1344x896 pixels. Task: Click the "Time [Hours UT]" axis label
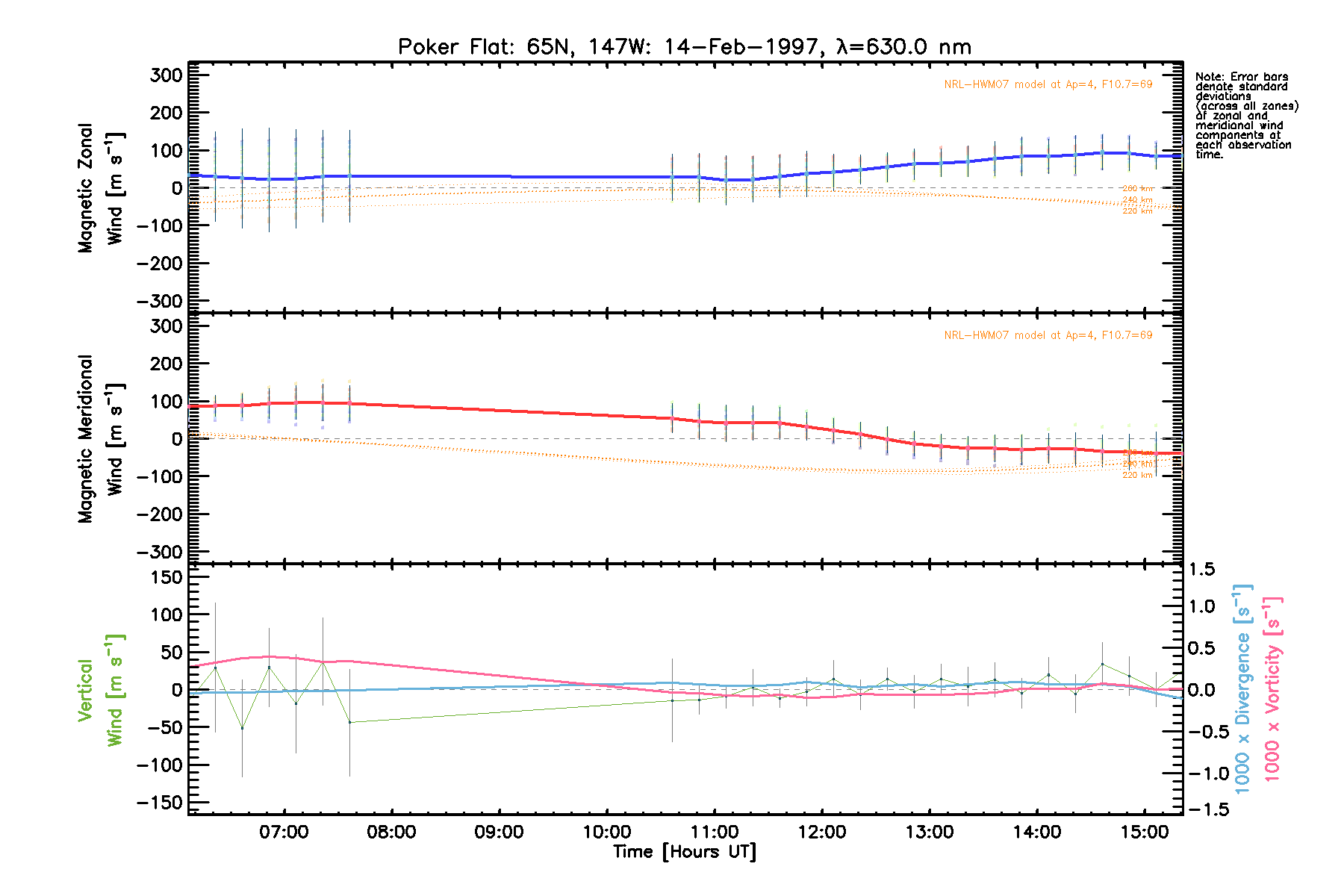(684, 852)
